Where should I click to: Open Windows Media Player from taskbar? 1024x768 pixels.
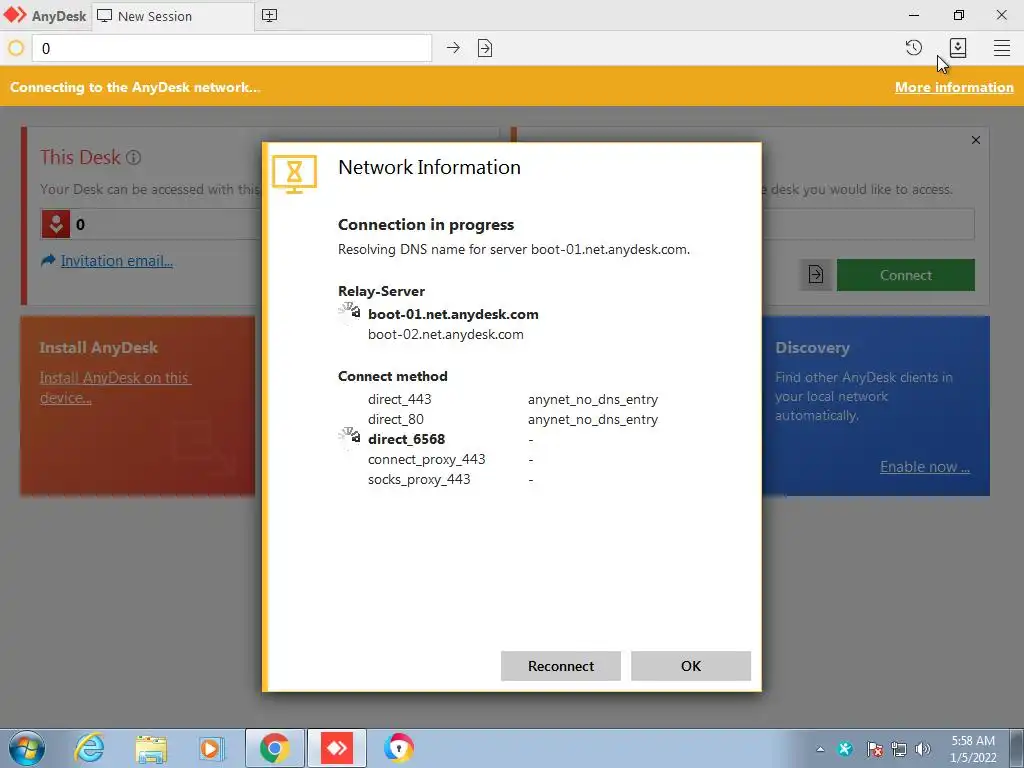(212, 748)
